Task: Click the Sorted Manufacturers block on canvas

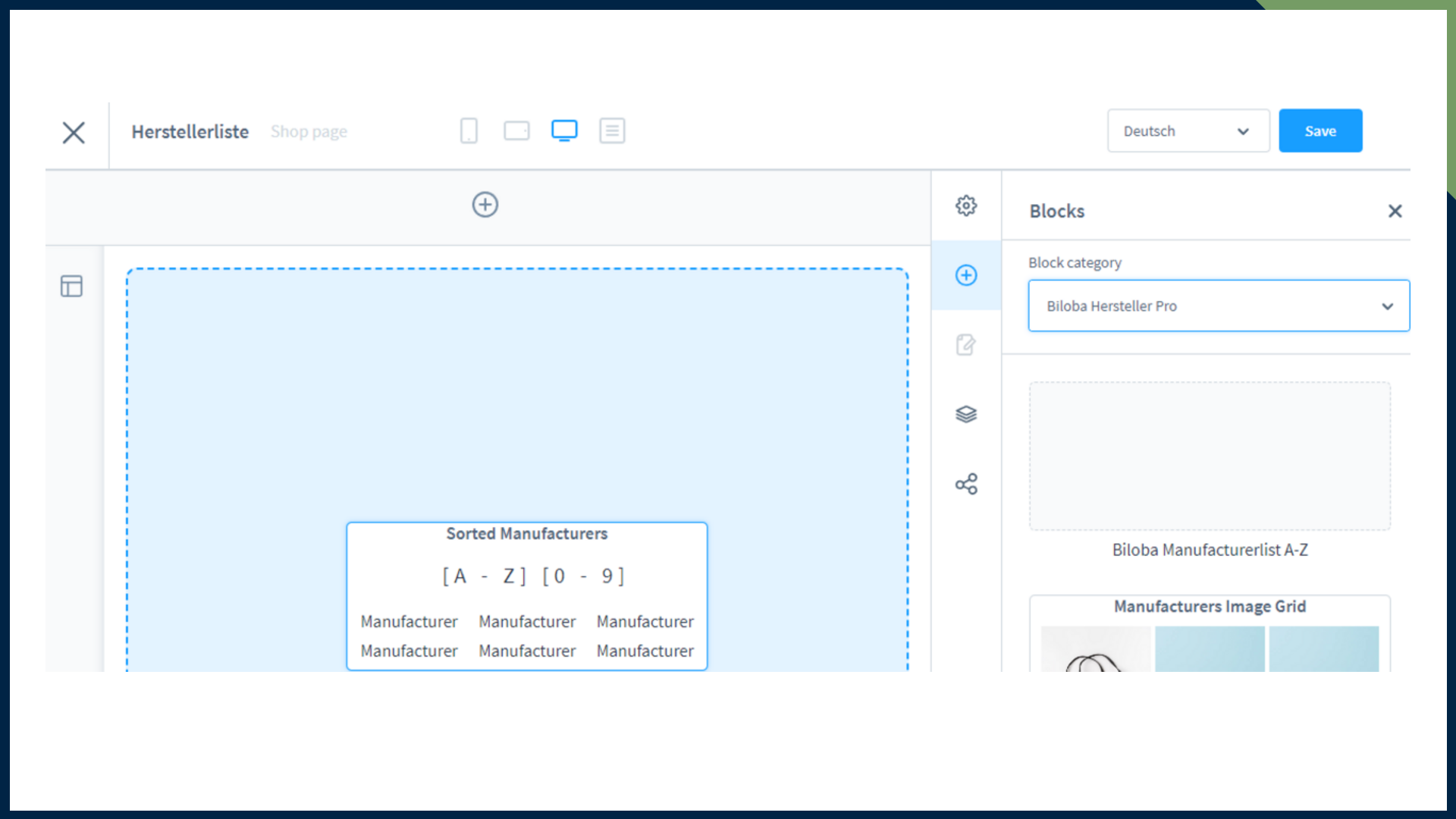Action: pos(527,596)
